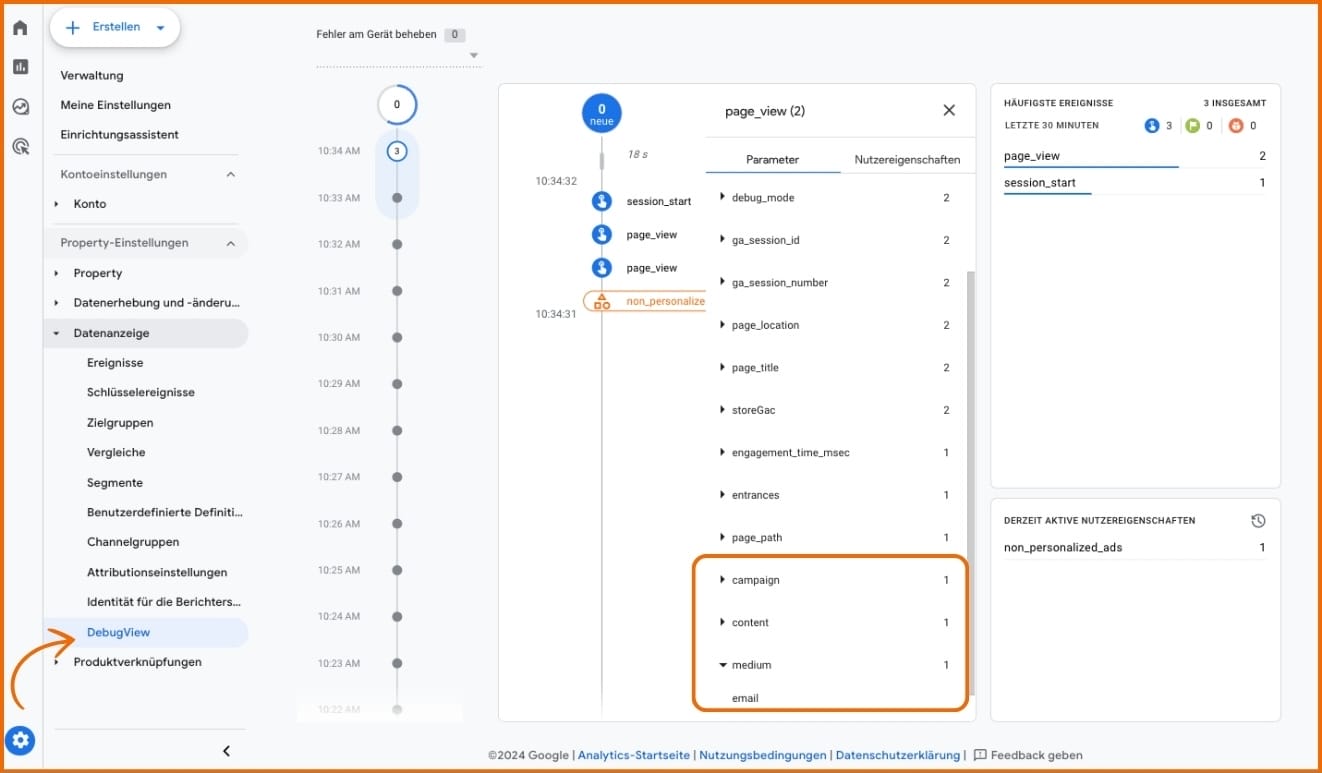
Task: Open the Erstellen dropdown button
Action: tap(115, 28)
